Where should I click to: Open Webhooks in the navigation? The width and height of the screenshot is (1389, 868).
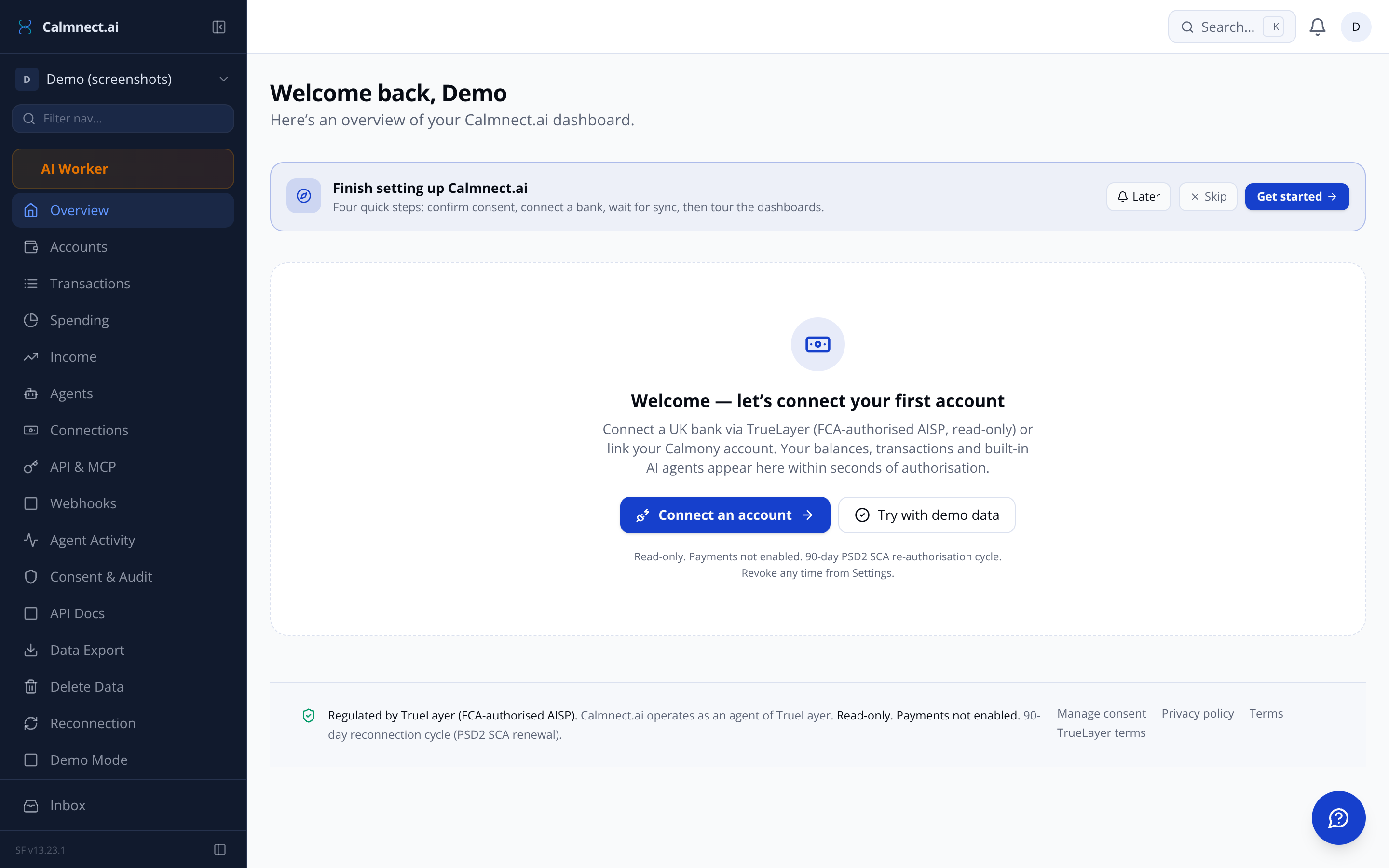(123, 503)
